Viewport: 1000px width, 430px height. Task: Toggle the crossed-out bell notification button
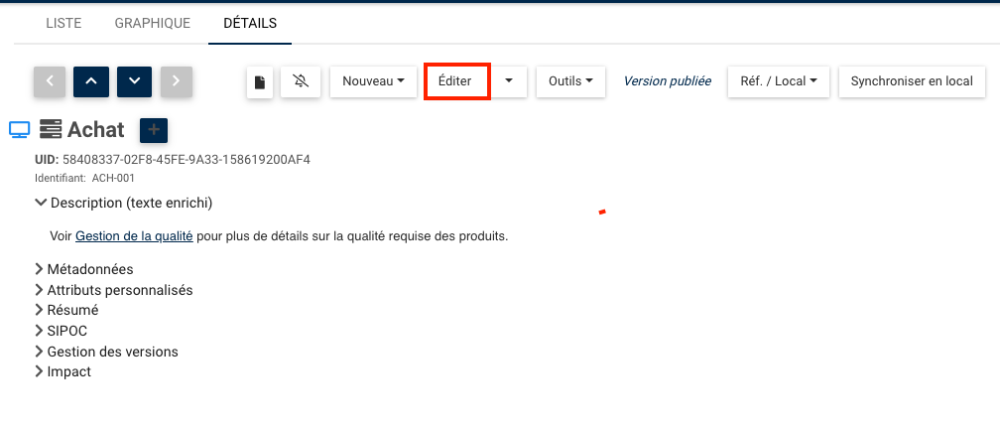(300, 82)
